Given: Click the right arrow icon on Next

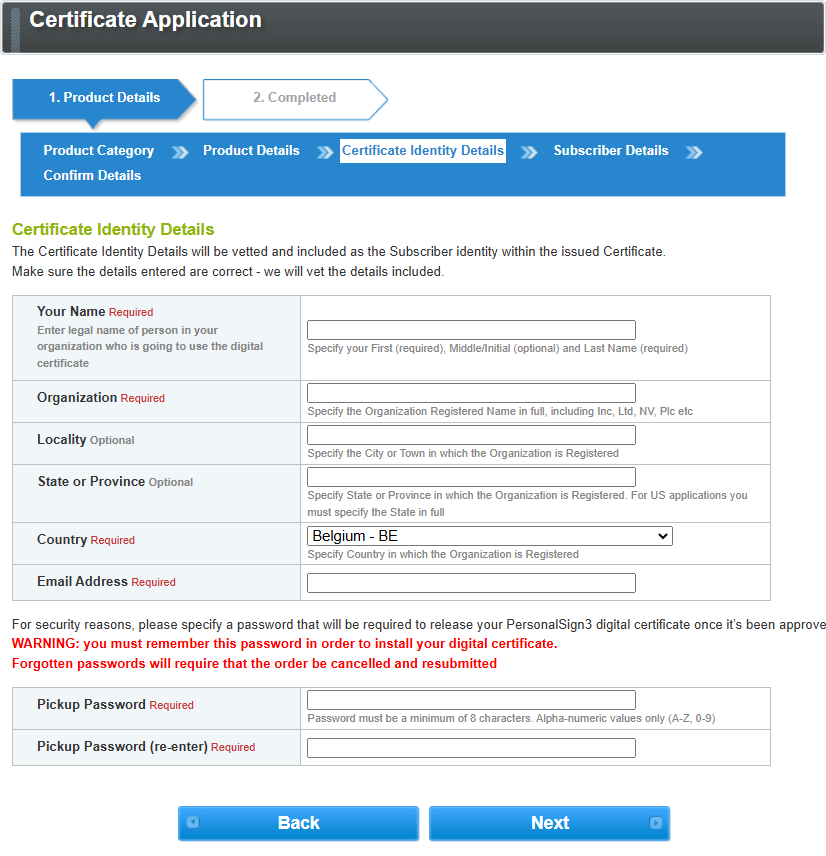Looking at the screenshot, I should coord(656,823).
